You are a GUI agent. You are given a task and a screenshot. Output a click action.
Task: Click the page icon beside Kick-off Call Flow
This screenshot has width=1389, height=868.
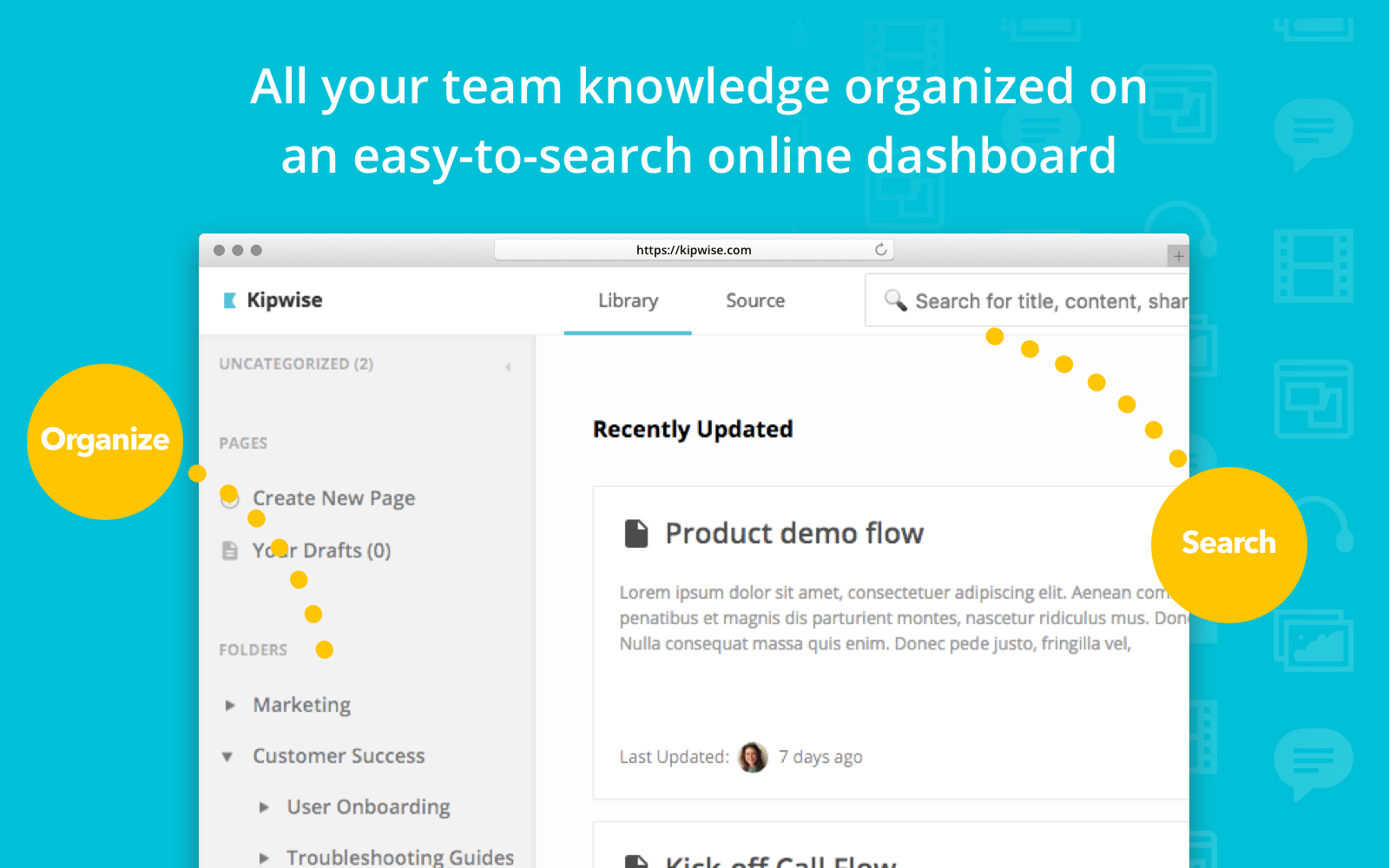(636, 862)
